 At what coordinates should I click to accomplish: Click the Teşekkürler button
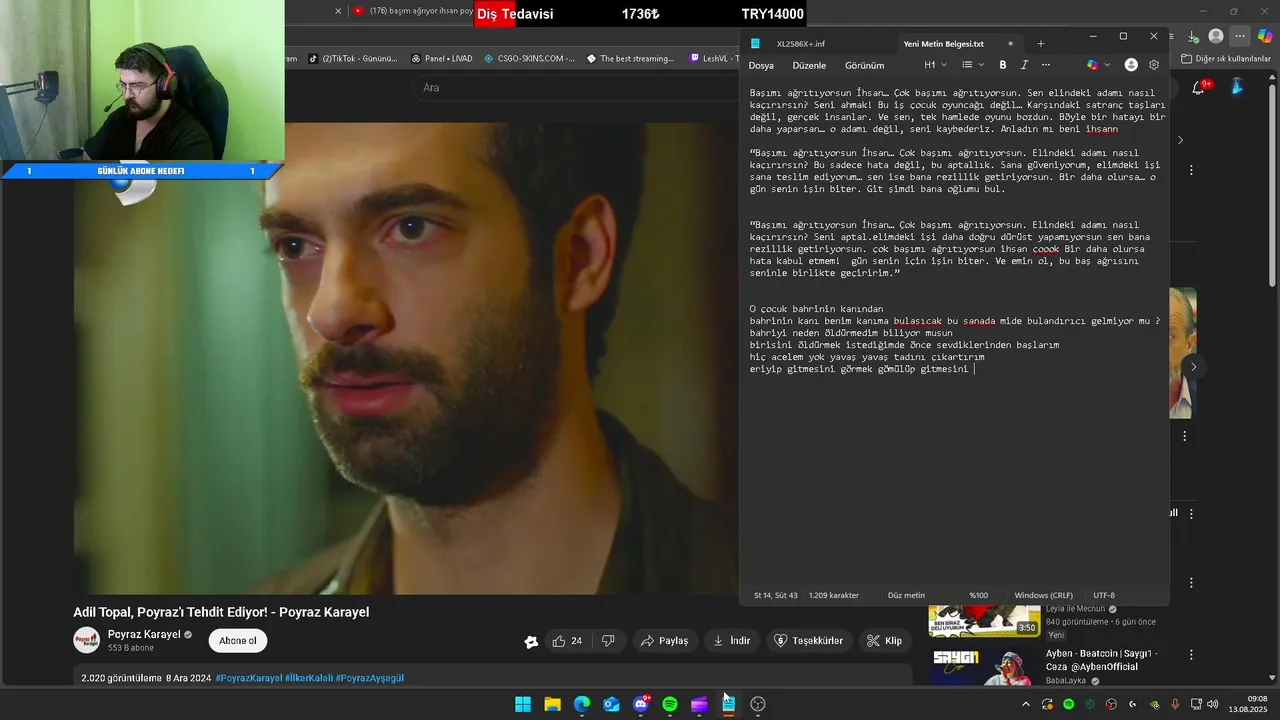point(809,641)
